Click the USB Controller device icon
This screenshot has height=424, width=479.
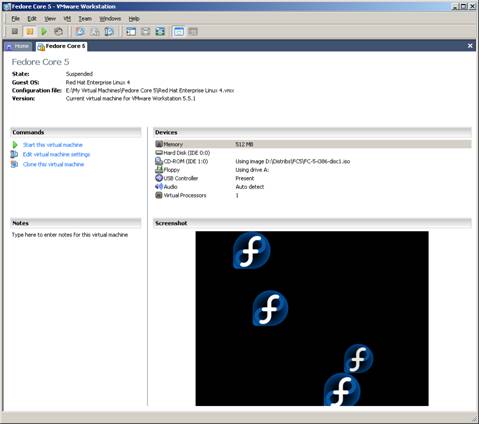pos(159,178)
